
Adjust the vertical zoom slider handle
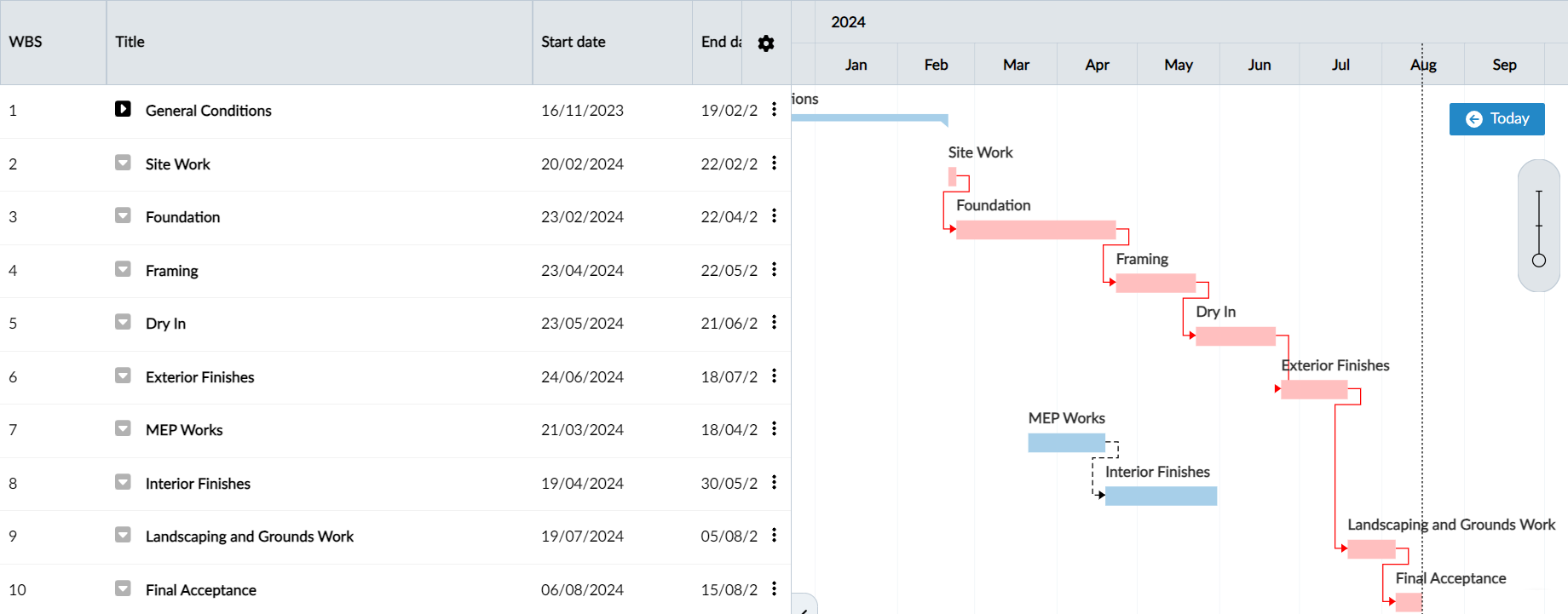click(x=1538, y=260)
